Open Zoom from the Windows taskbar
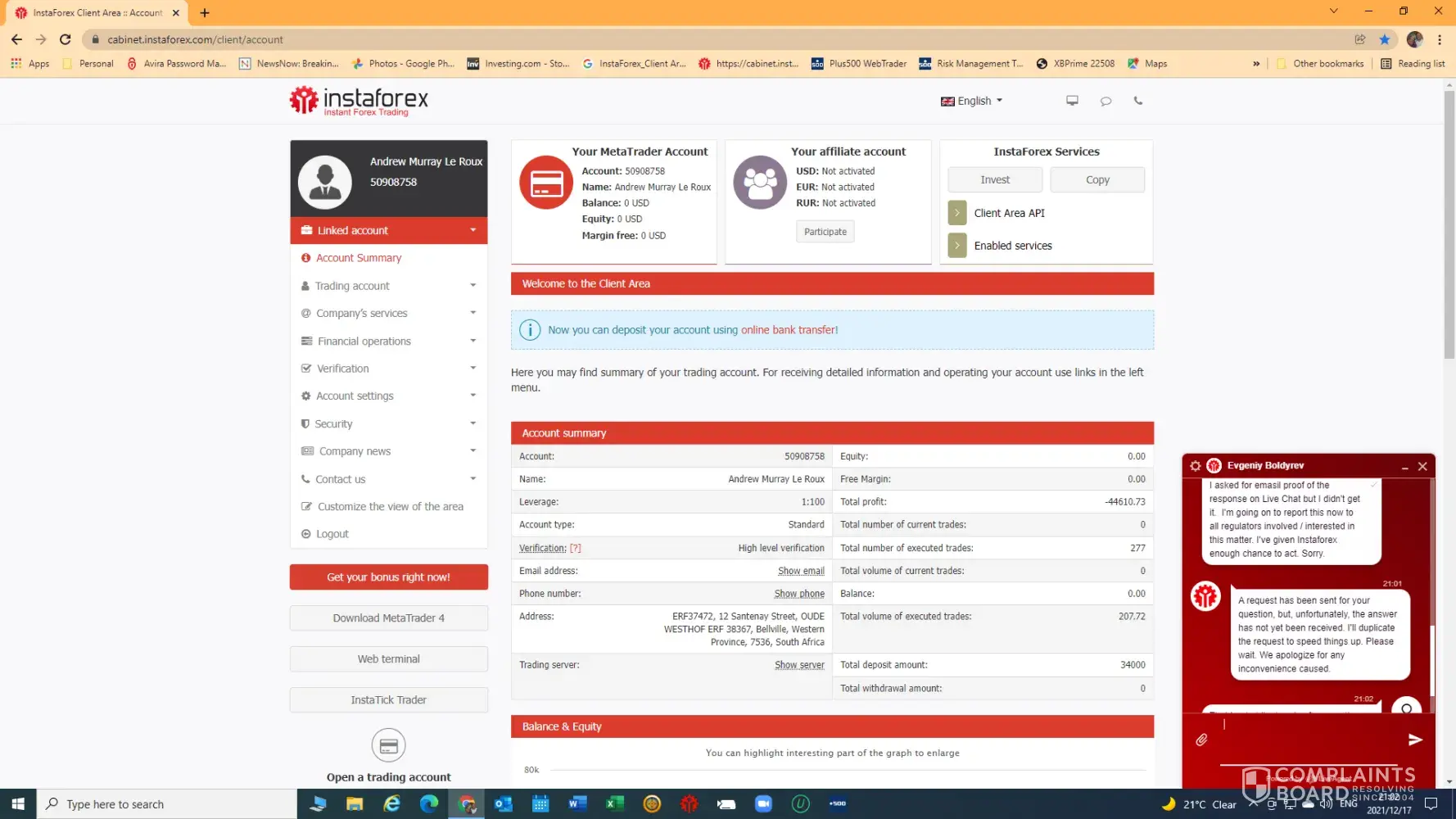The width and height of the screenshot is (1456, 819). click(x=763, y=804)
